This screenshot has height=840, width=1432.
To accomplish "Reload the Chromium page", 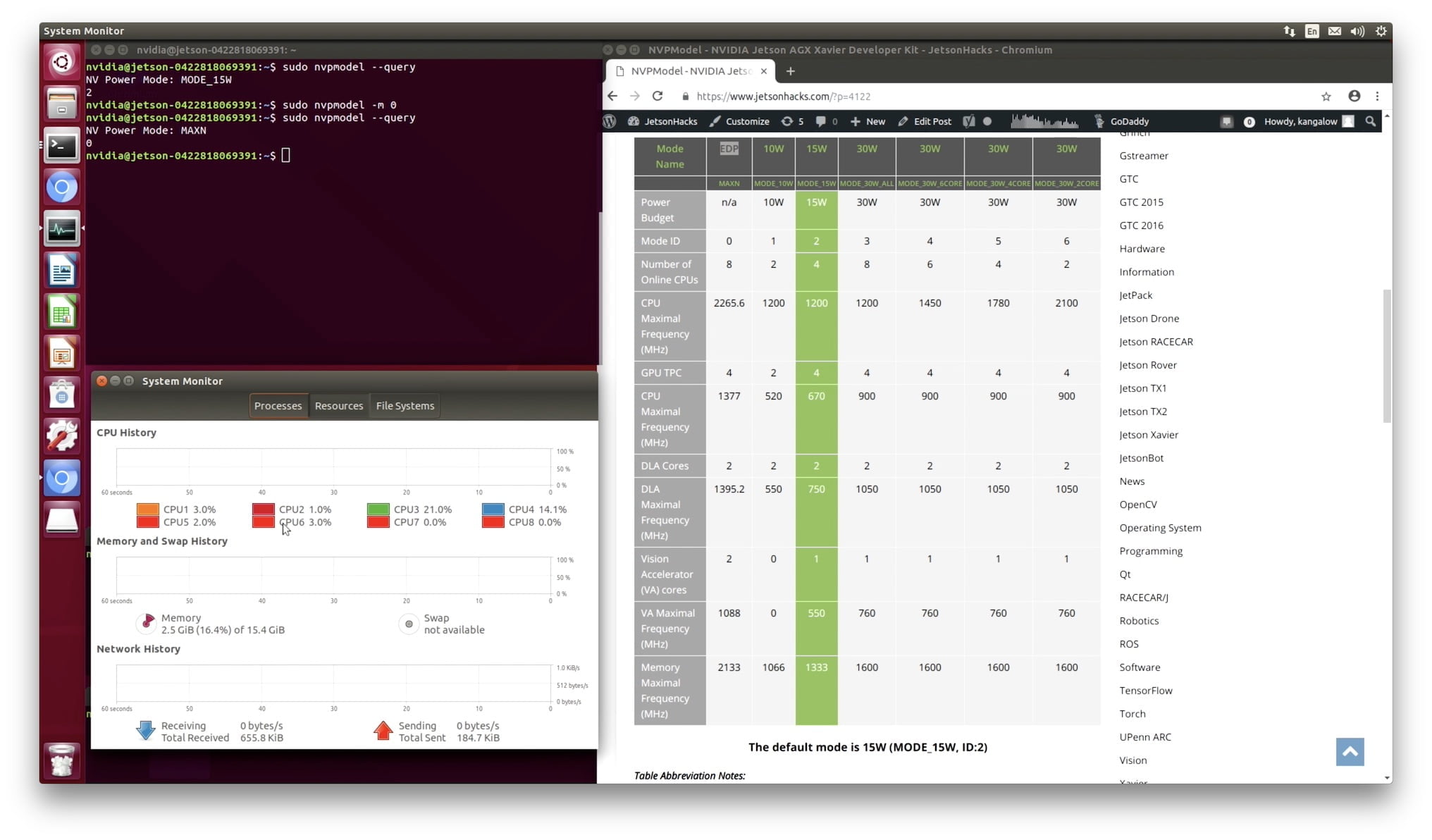I will point(657,96).
